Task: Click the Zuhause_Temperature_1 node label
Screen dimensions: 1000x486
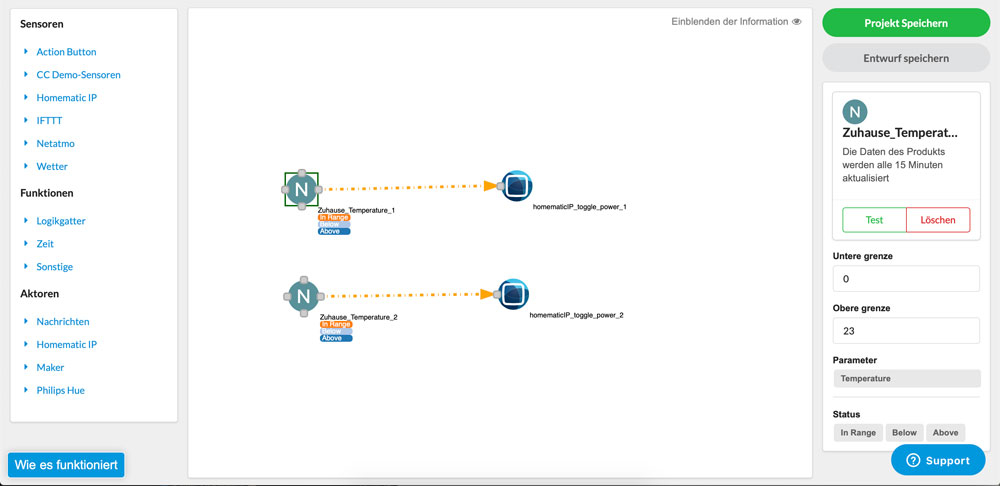Action: click(357, 210)
